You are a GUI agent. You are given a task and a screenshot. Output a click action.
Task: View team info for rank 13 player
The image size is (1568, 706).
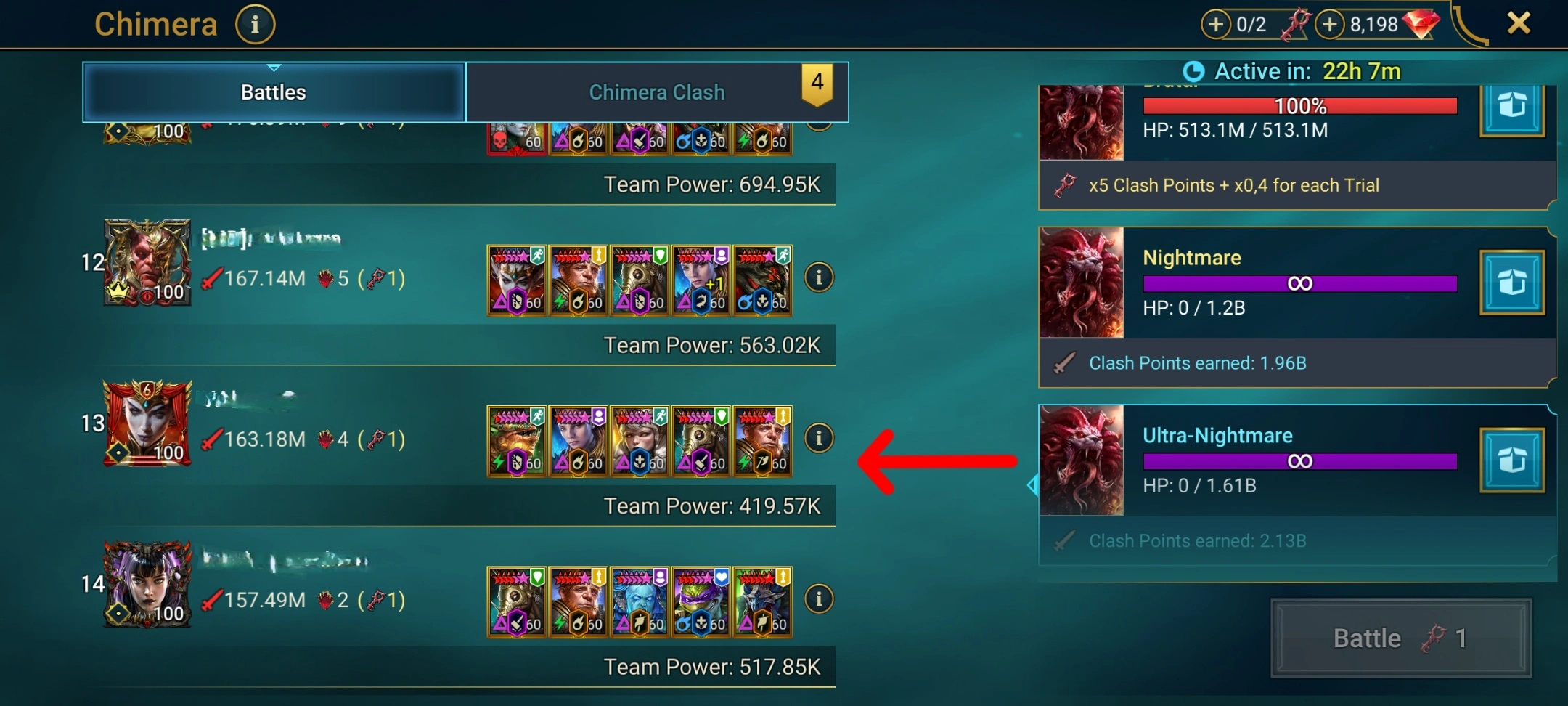click(x=819, y=438)
